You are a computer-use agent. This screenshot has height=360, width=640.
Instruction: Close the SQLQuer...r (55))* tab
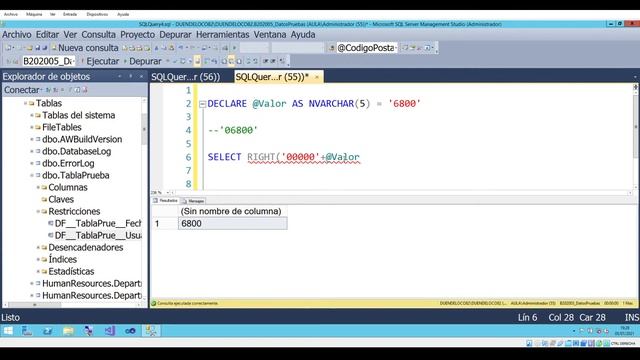point(317,77)
